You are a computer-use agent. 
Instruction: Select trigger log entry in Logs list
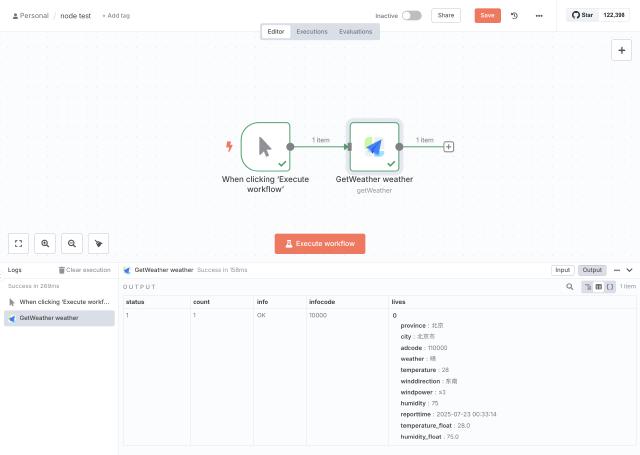pos(58,301)
